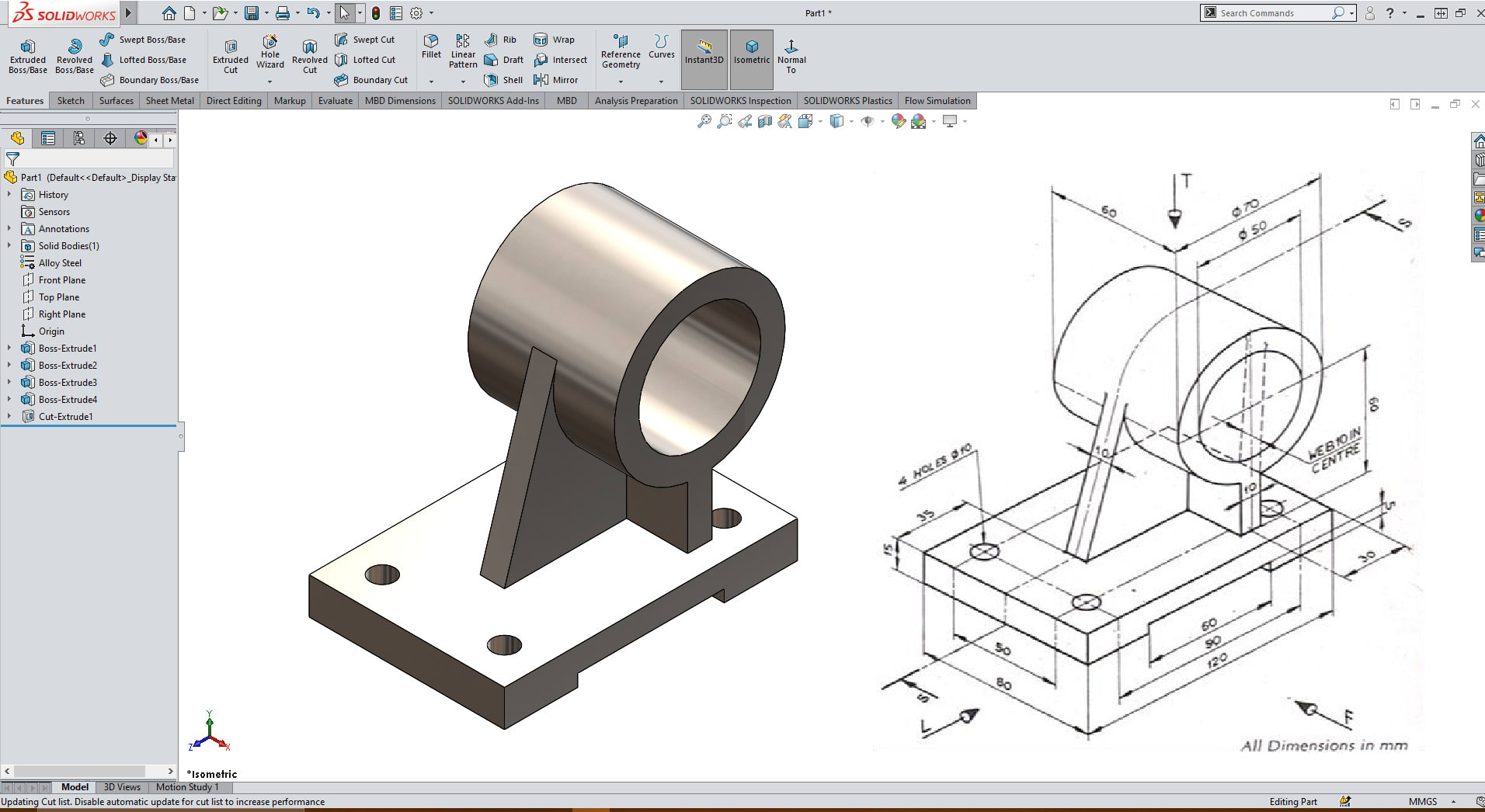Open the Reference Geometry dropdown
This screenshot has width=1485, height=812.
(621, 81)
